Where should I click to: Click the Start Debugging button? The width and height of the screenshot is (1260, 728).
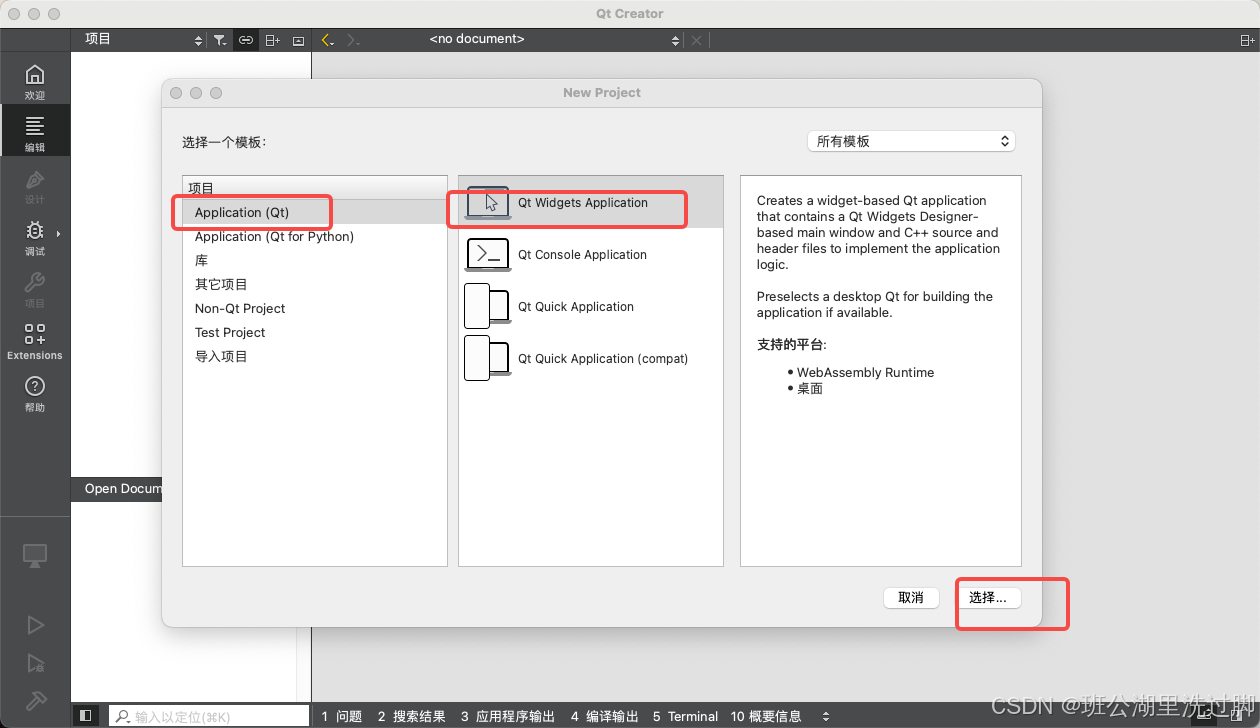(x=35, y=663)
